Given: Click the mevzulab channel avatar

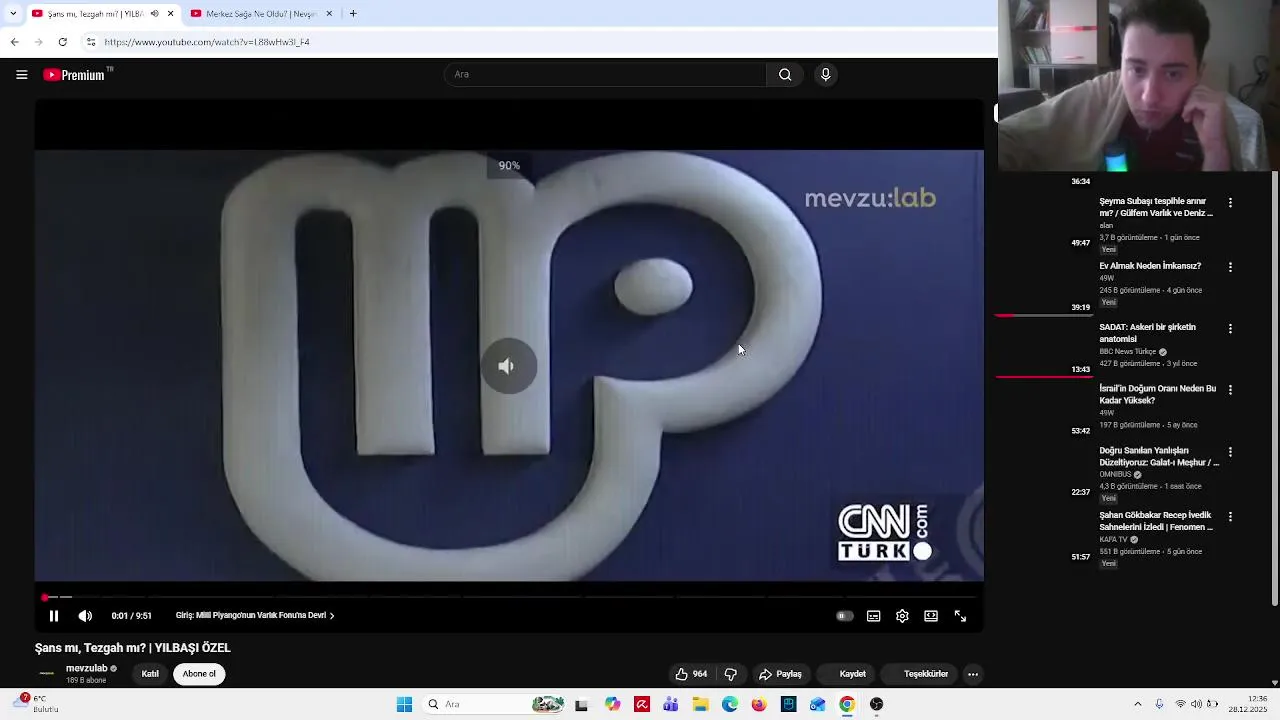Looking at the screenshot, I should (46, 674).
